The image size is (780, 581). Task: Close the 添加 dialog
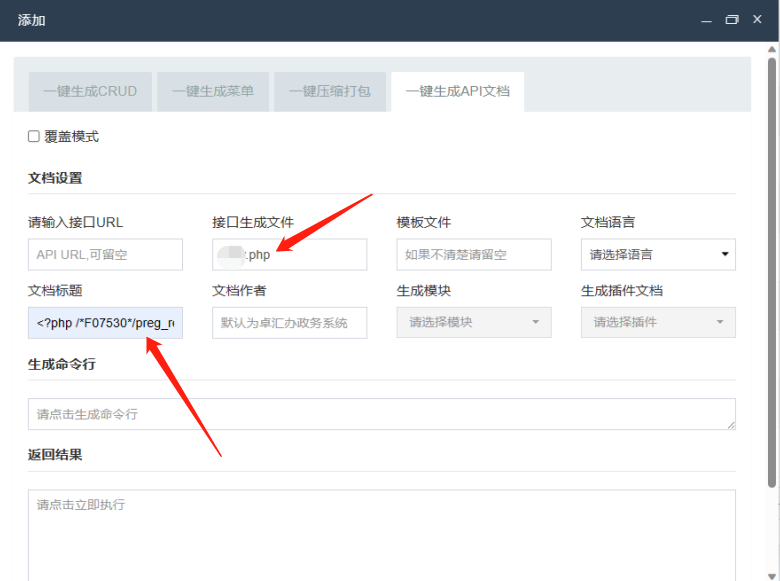point(757,19)
